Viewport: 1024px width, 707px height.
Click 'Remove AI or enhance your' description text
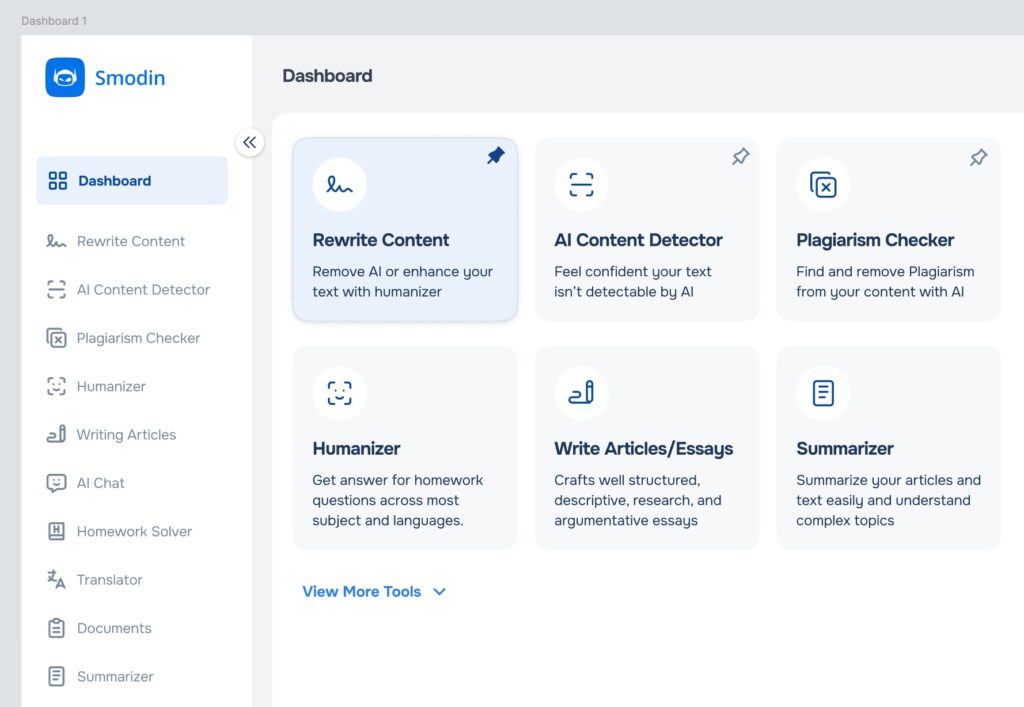point(402,272)
